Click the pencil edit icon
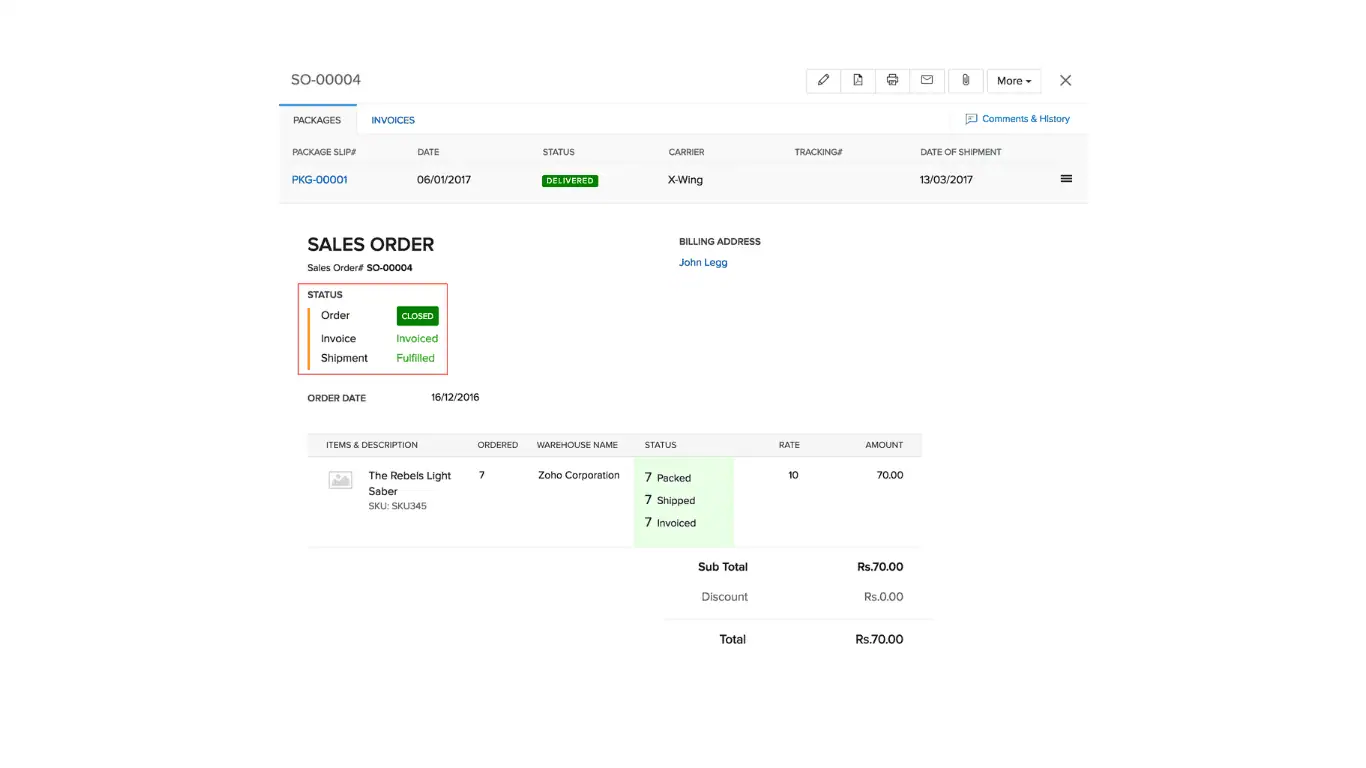The height and width of the screenshot is (768, 1366). tap(823, 80)
